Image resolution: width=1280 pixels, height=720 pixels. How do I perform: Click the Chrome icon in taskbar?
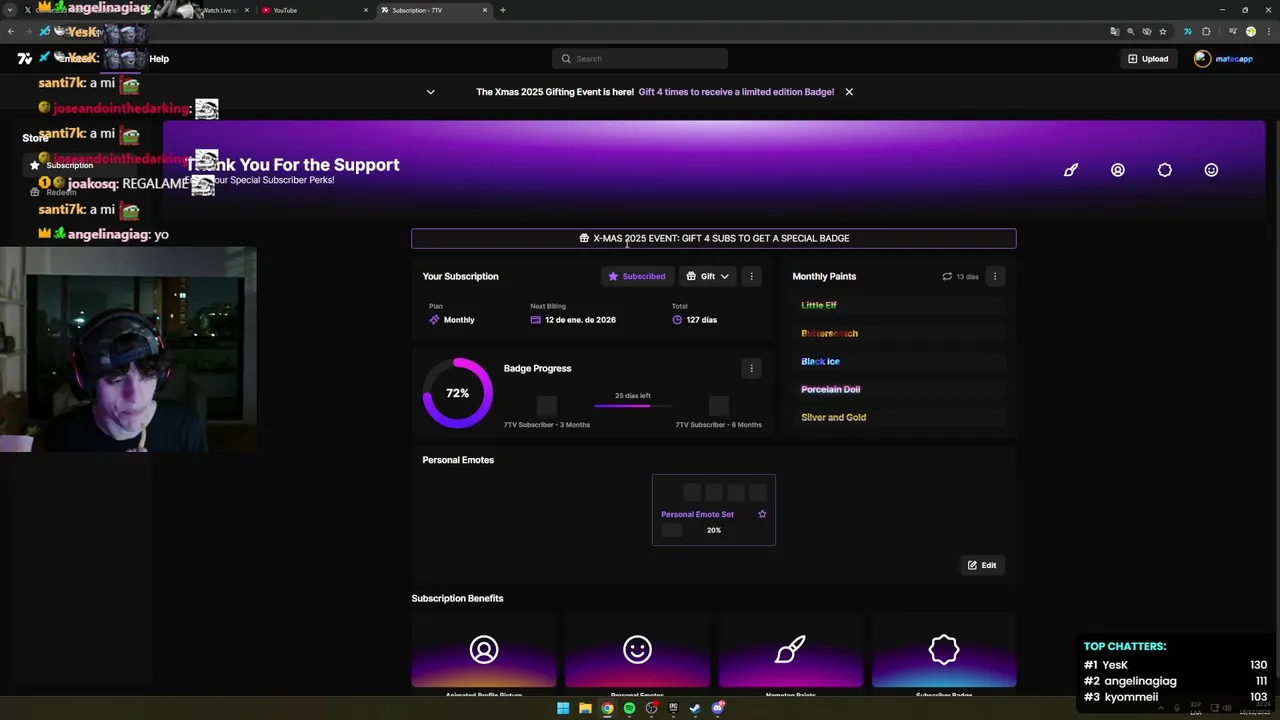pyautogui.click(x=607, y=708)
